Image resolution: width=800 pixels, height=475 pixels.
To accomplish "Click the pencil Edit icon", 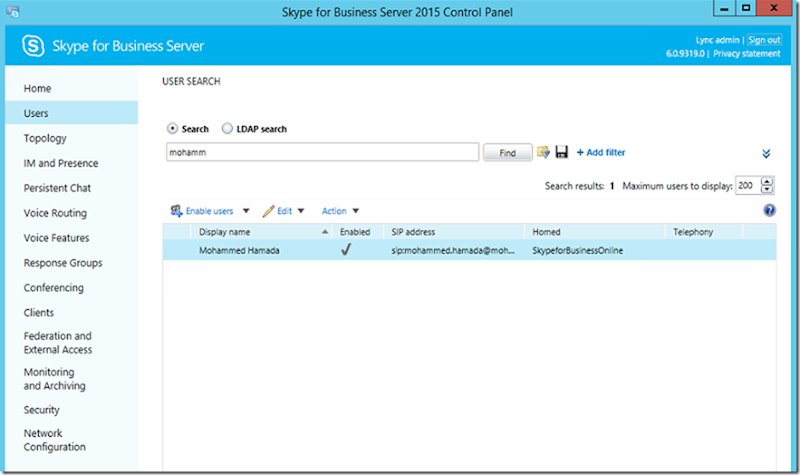I will coord(268,211).
